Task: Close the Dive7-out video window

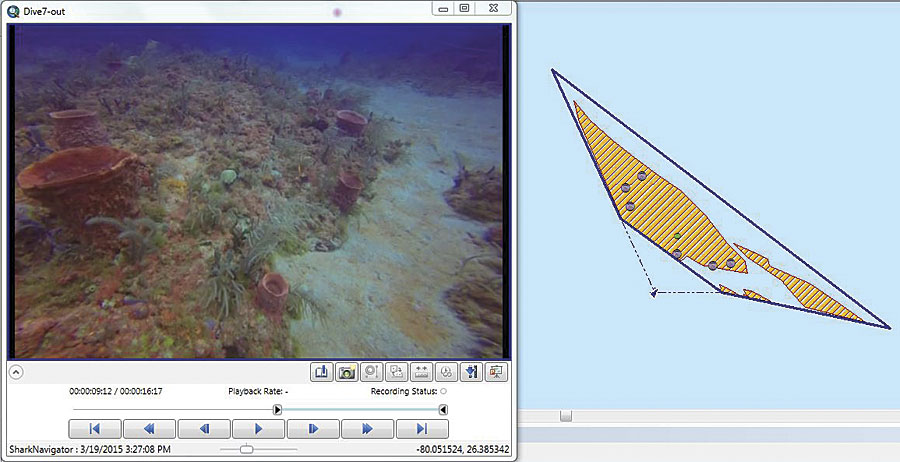Action: point(493,9)
